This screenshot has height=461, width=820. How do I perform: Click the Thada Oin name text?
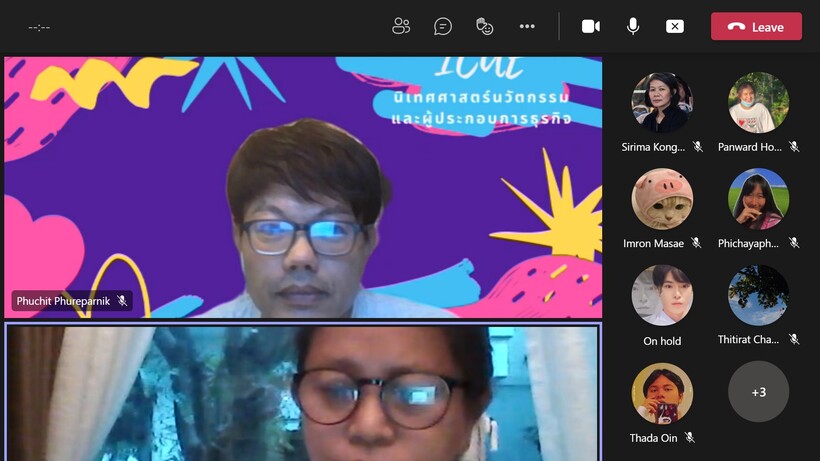point(653,438)
